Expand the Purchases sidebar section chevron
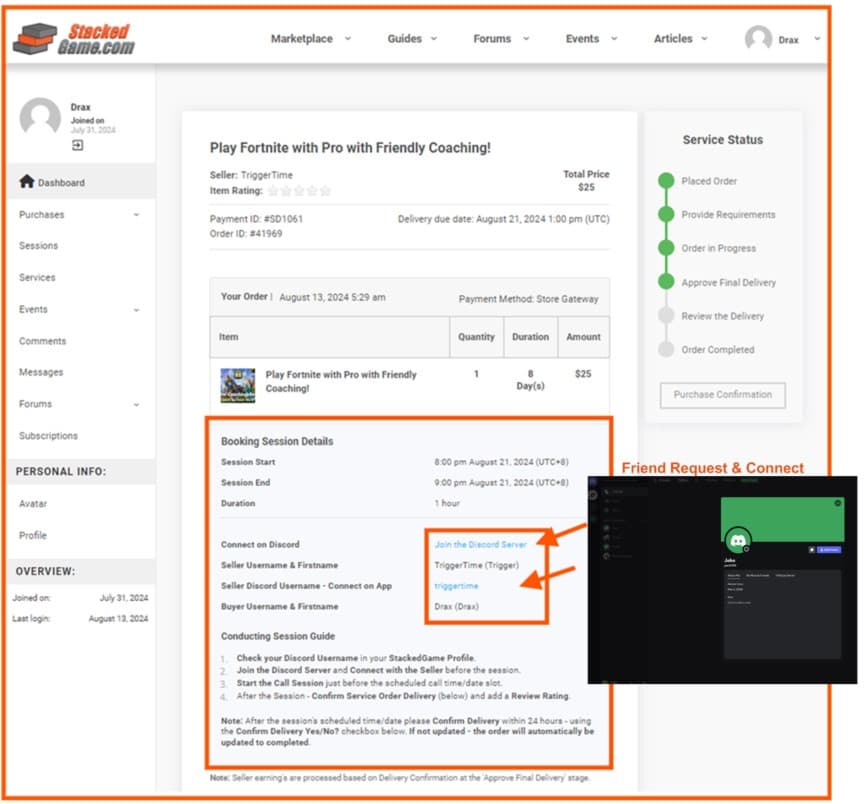864x804 pixels. point(136,215)
